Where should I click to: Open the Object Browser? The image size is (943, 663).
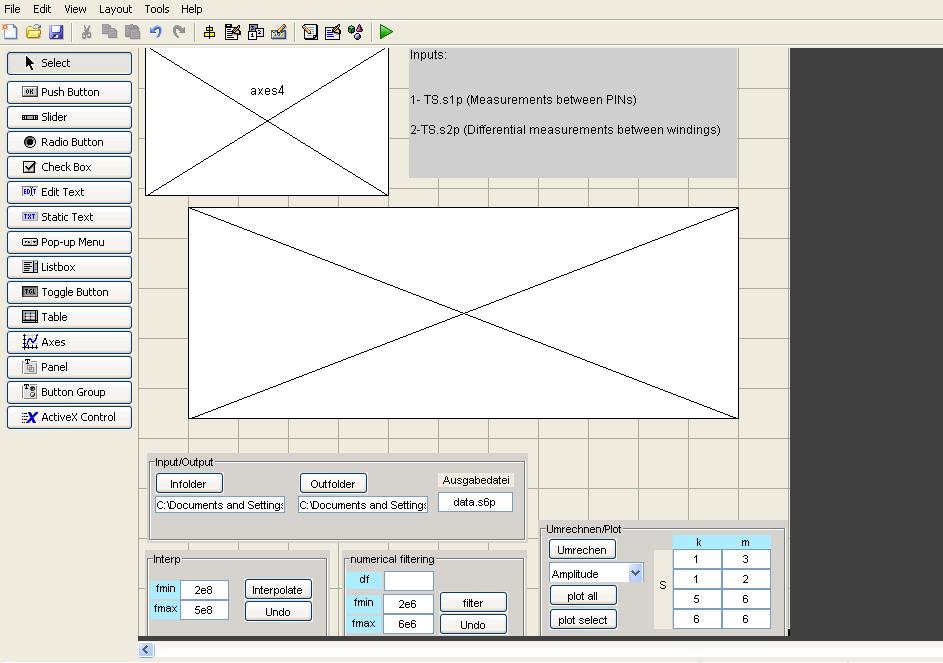(x=356, y=32)
